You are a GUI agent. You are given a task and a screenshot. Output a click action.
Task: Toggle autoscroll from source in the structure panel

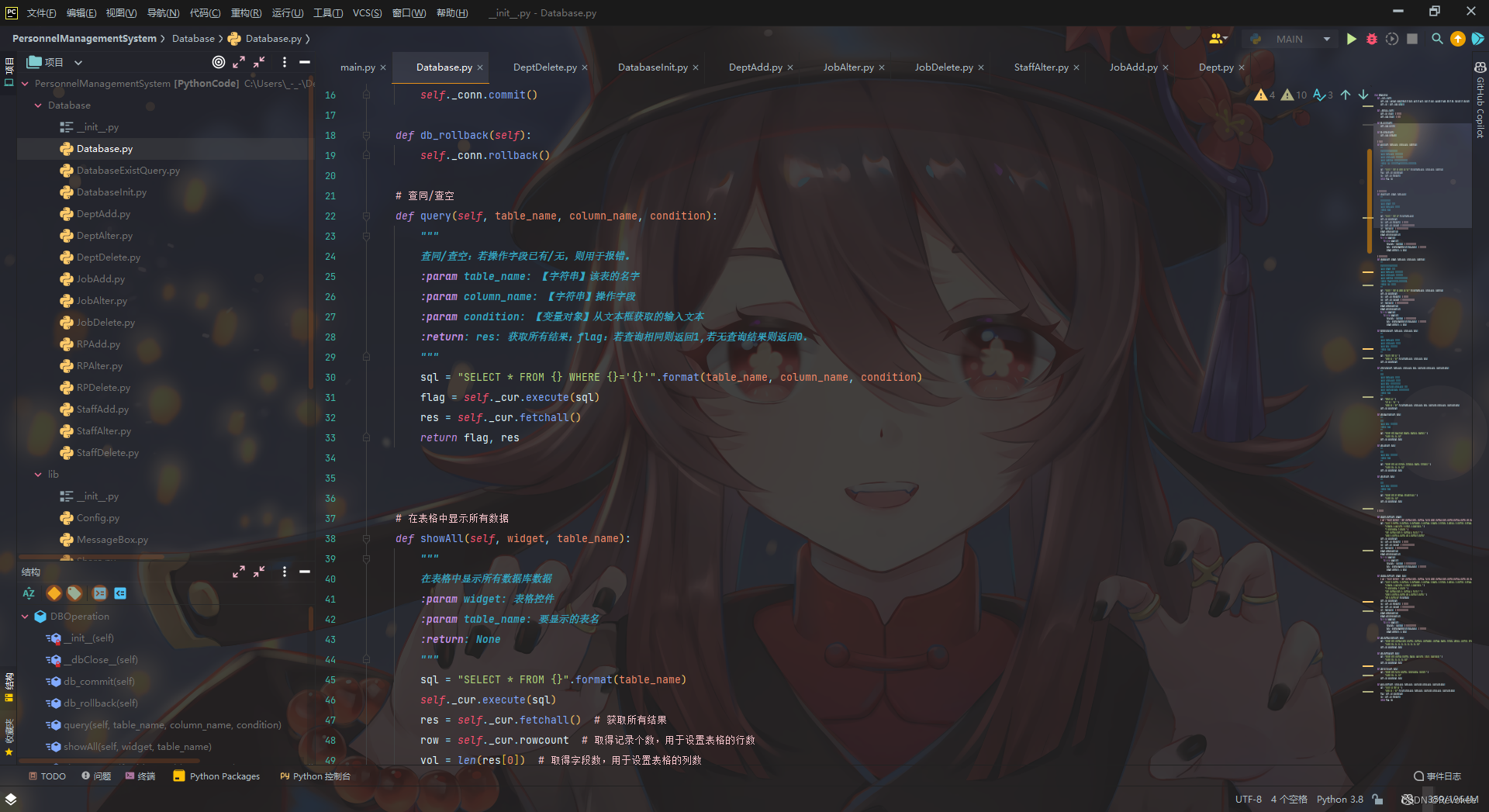click(120, 593)
